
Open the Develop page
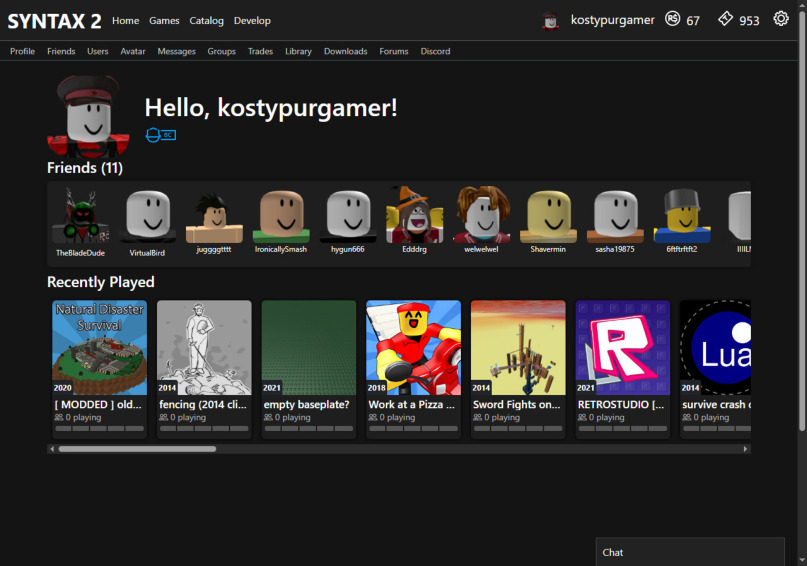tap(252, 21)
